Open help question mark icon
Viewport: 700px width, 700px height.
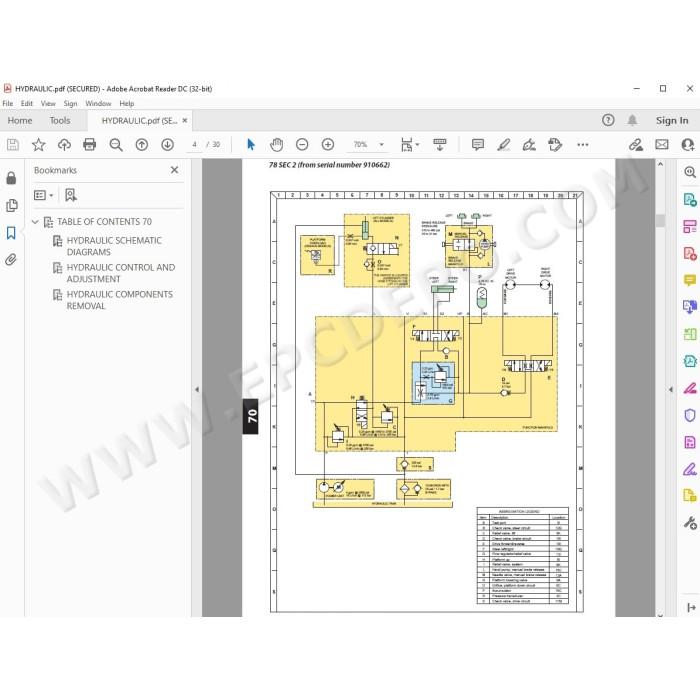(608, 120)
